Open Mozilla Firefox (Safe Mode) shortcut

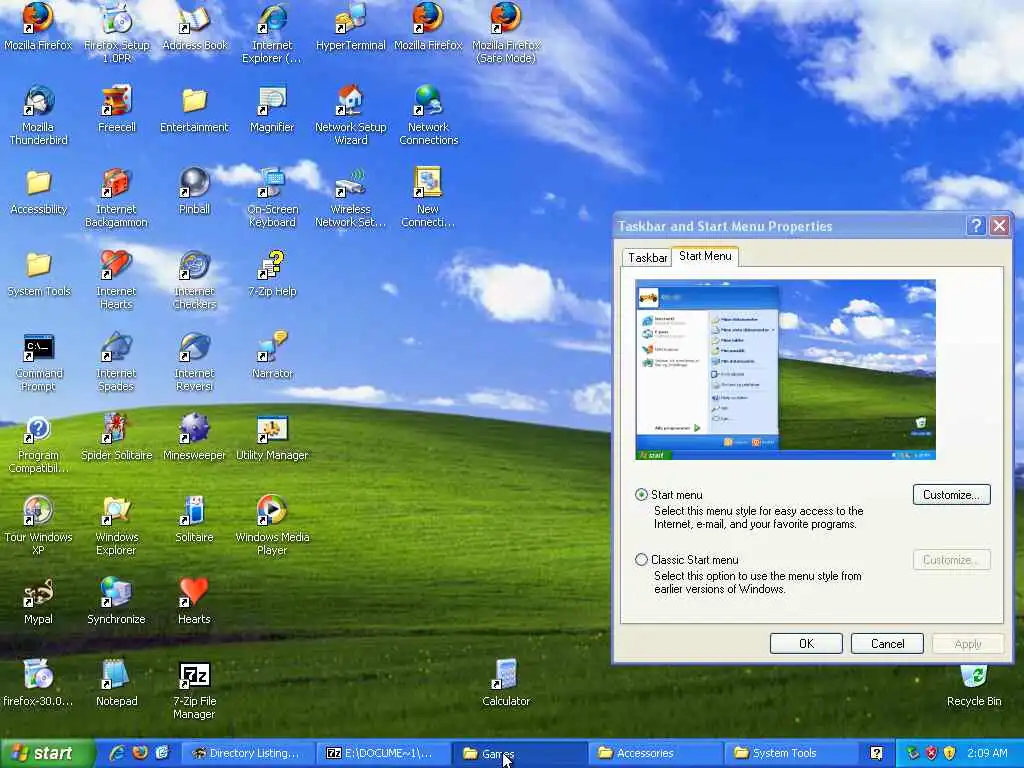tap(506, 31)
